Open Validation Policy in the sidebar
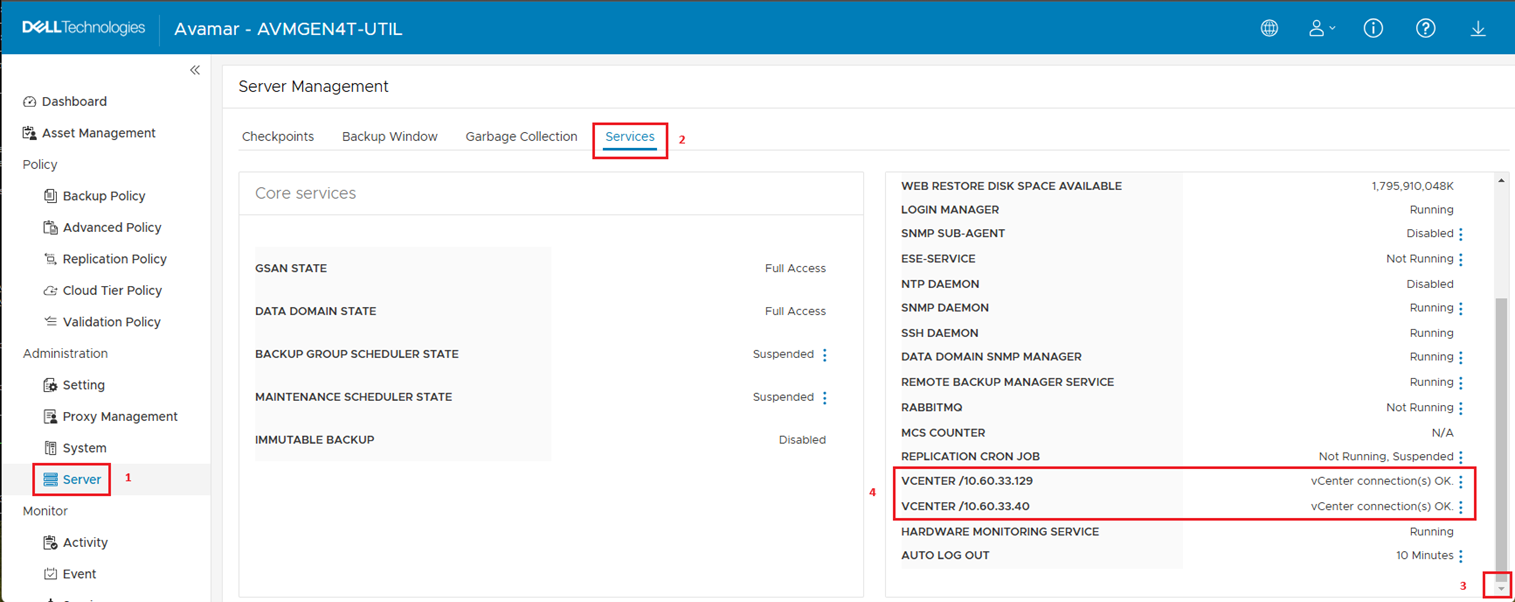 click(x=111, y=322)
